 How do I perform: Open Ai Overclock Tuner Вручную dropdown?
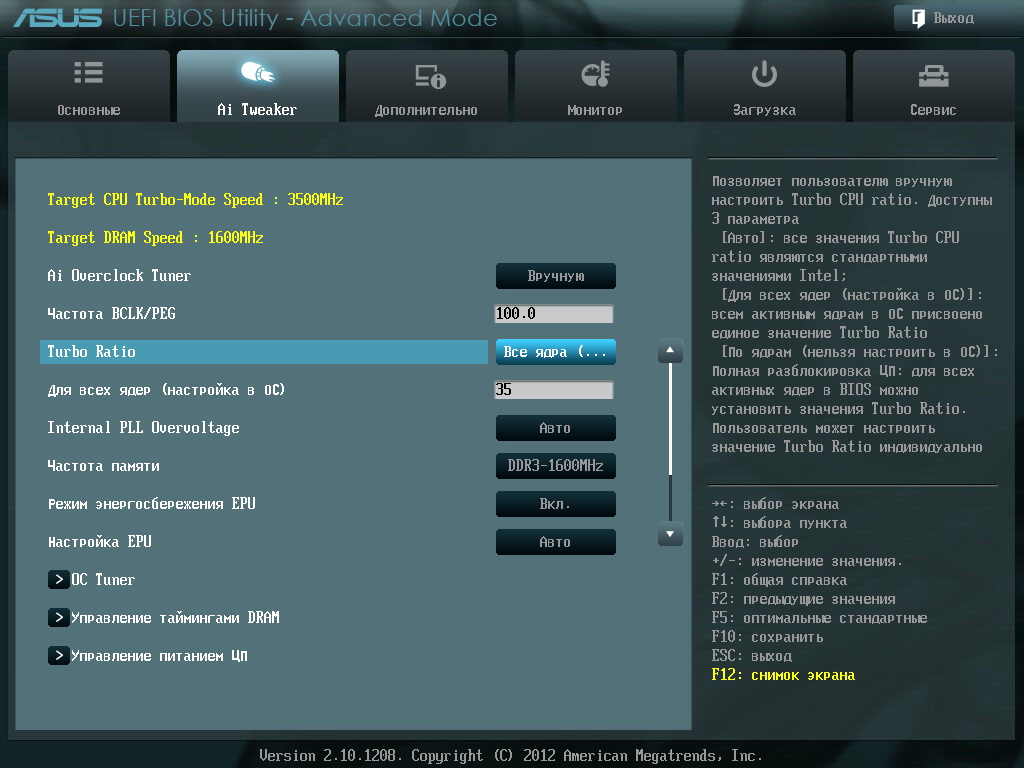click(x=556, y=276)
